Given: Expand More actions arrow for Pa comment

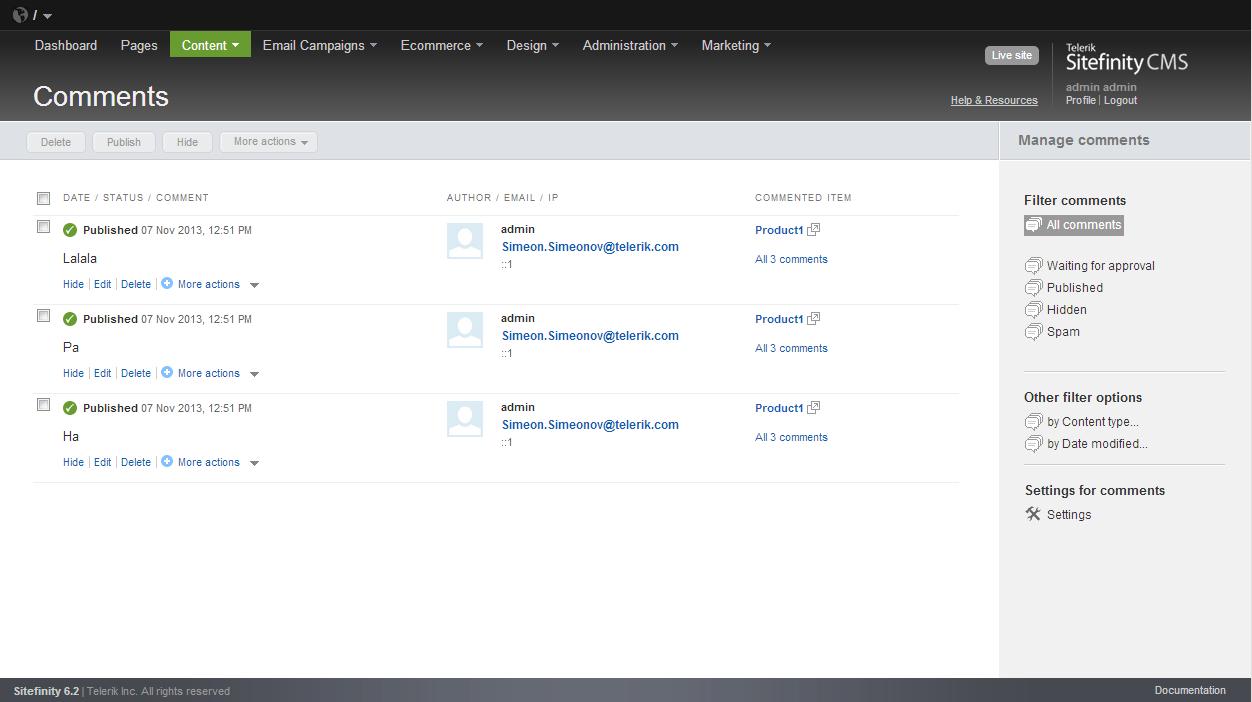Looking at the screenshot, I should [x=254, y=374].
